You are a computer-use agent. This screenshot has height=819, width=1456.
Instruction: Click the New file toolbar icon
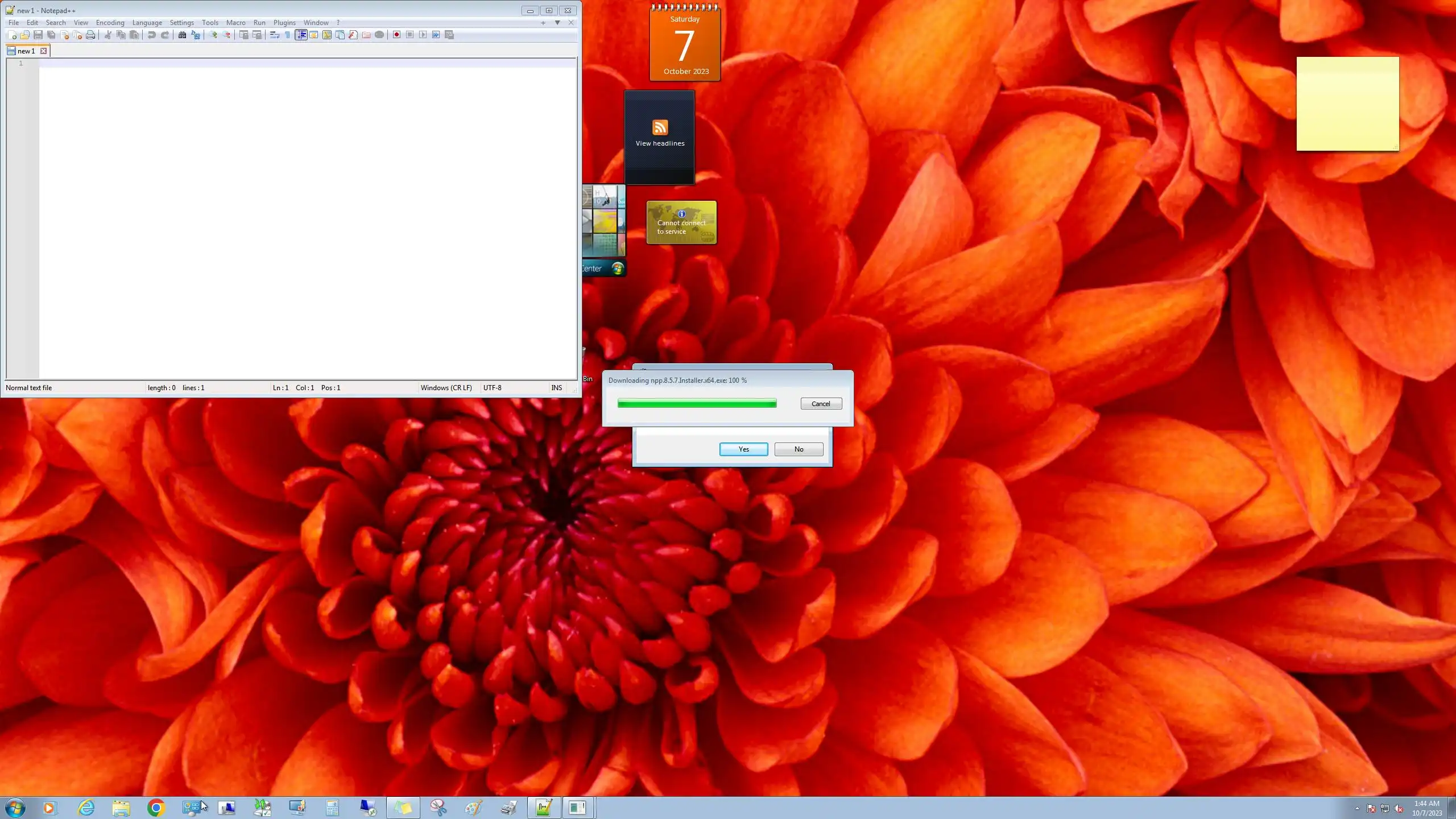(x=12, y=35)
